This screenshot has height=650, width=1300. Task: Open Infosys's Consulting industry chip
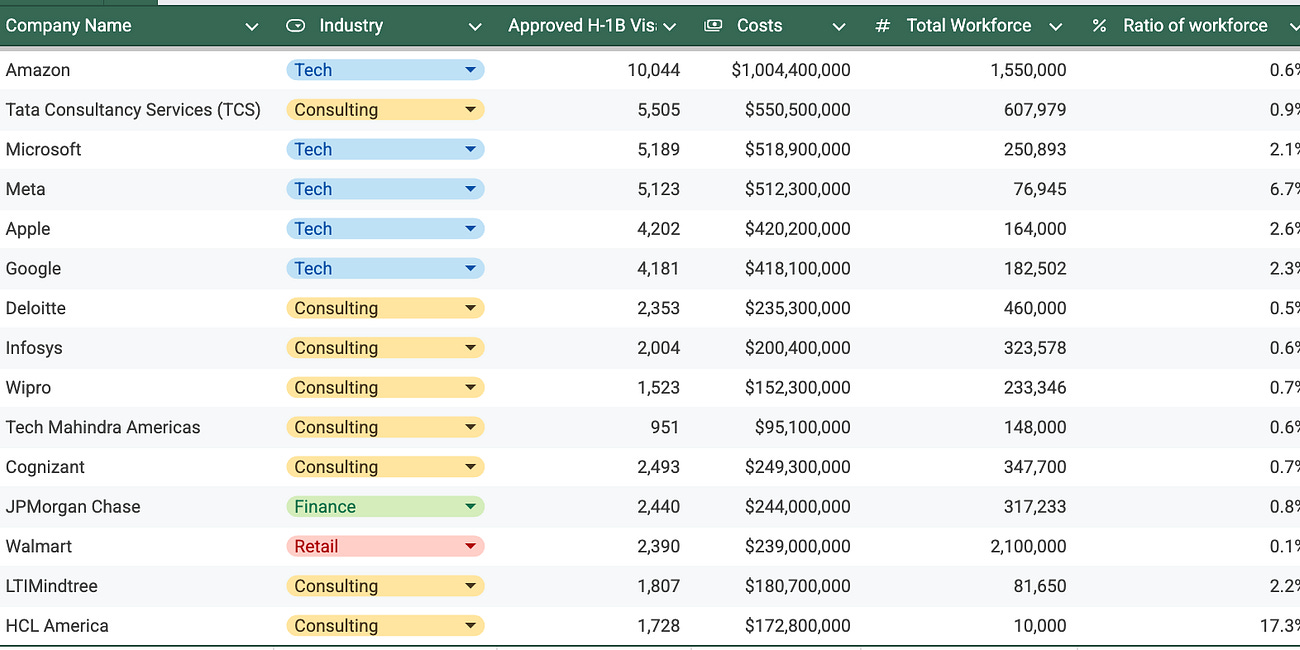385,348
